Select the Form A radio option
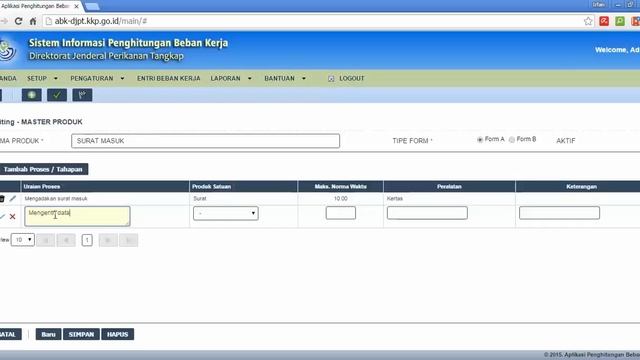640x360 pixels. [480, 140]
